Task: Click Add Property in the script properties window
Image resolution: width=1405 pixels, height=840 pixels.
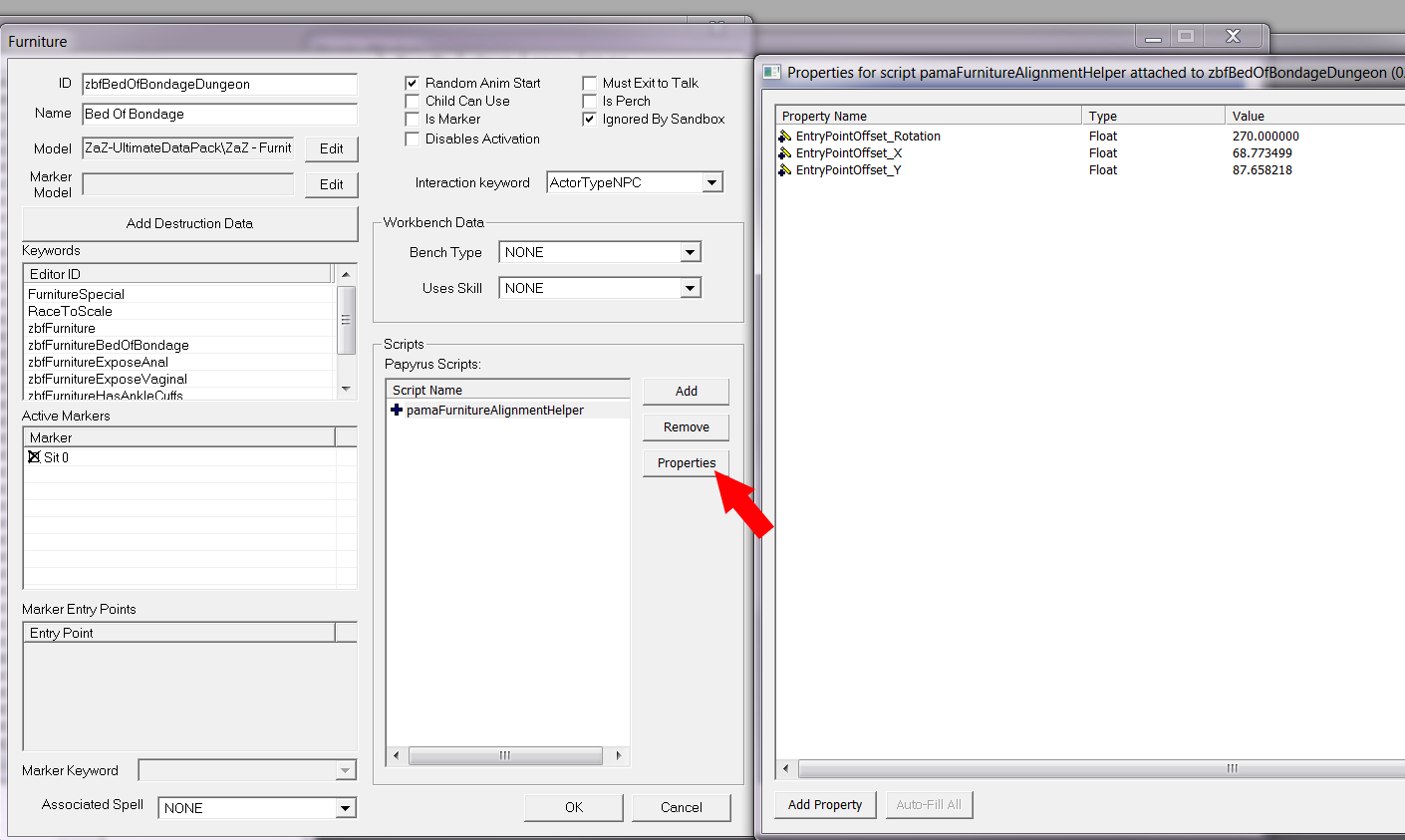Action: [x=824, y=804]
